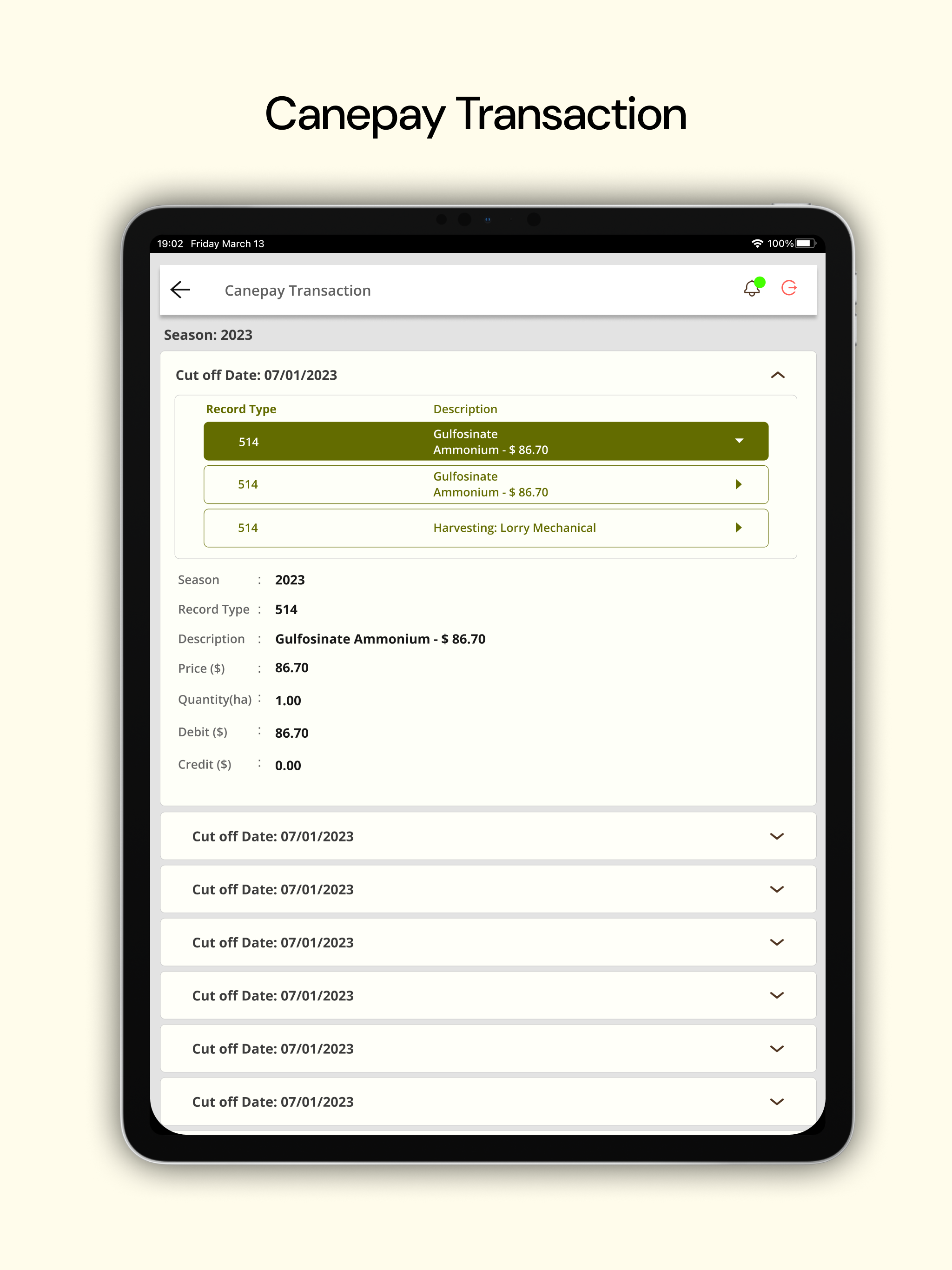Click Quantity(ha) value 1.00
952x1270 pixels.
[x=288, y=701]
